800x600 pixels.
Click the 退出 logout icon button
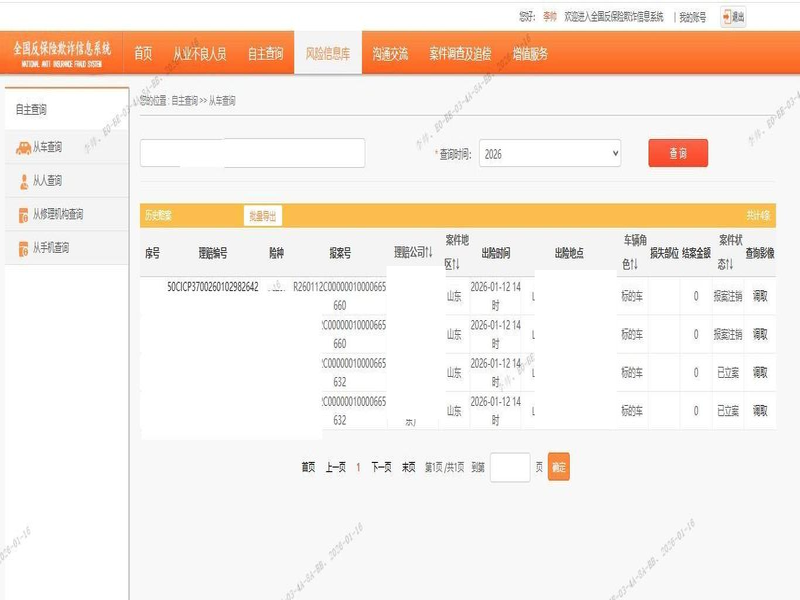coord(733,16)
